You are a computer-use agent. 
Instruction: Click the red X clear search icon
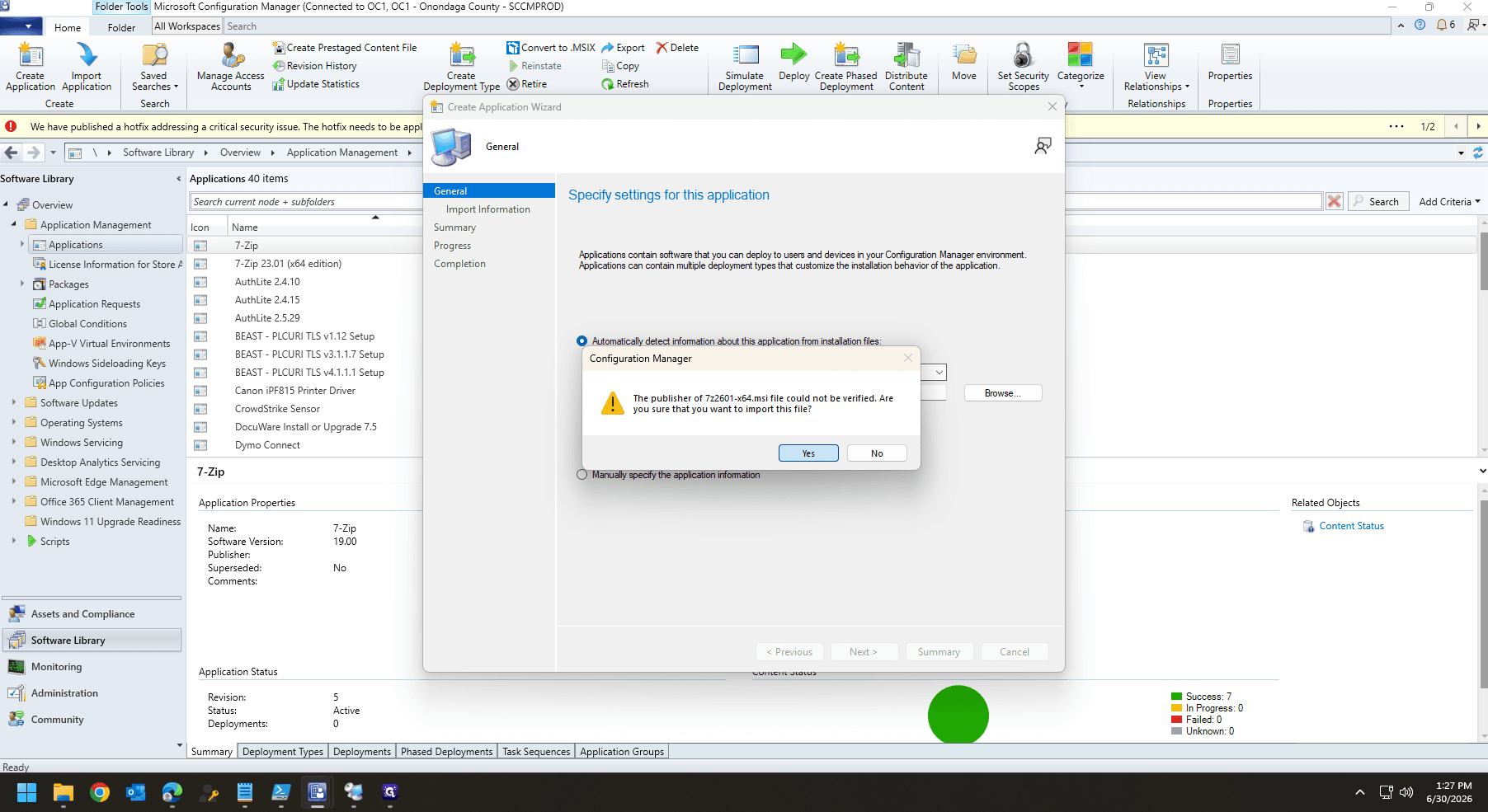pyautogui.click(x=1334, y=201)
